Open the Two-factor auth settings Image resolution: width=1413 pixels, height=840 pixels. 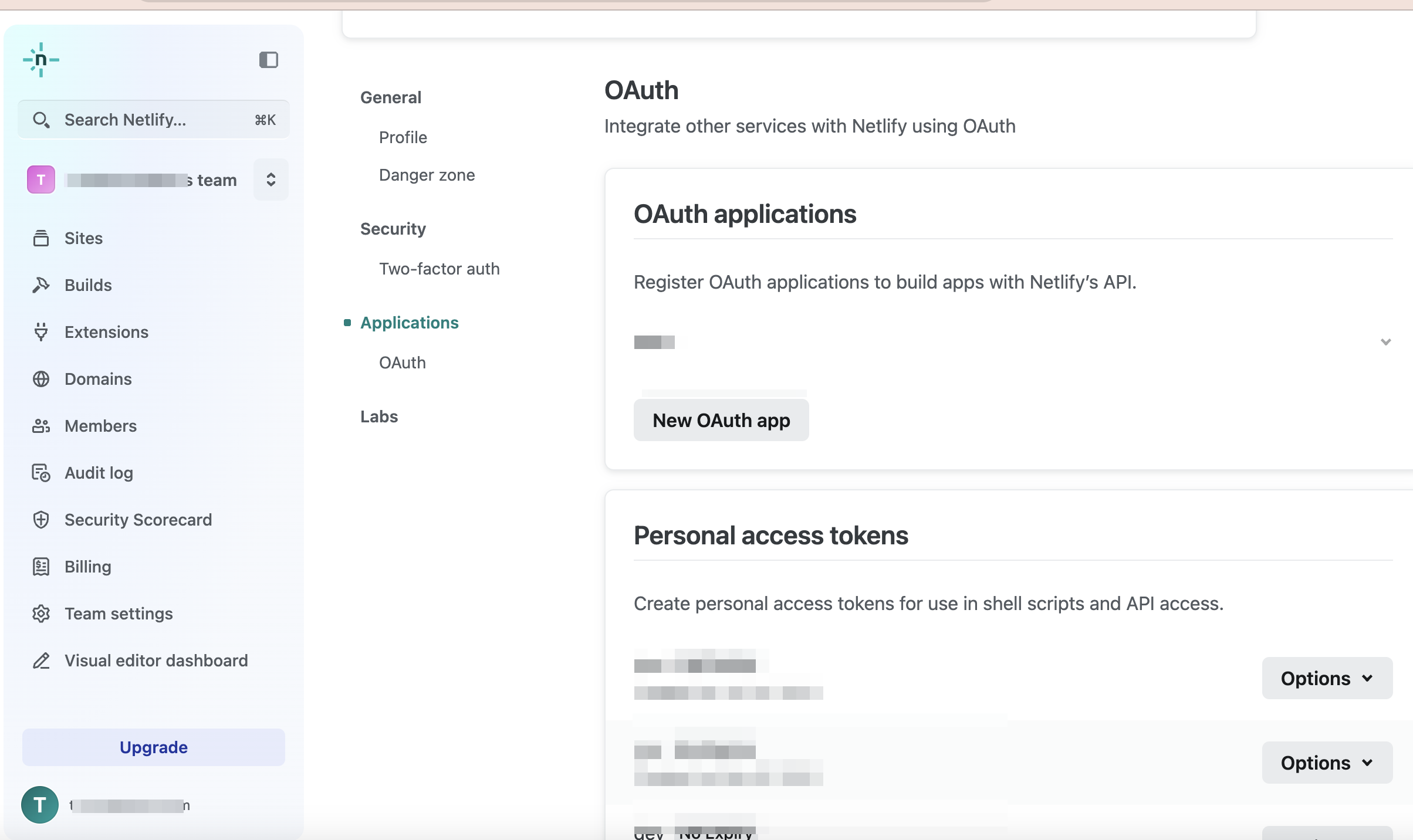pyautogui.click(x=439, y=269)
